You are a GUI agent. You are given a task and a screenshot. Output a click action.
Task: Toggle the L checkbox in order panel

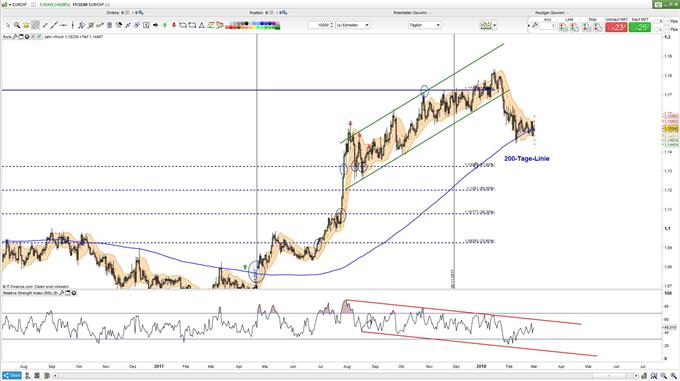(x=656, y=29)
